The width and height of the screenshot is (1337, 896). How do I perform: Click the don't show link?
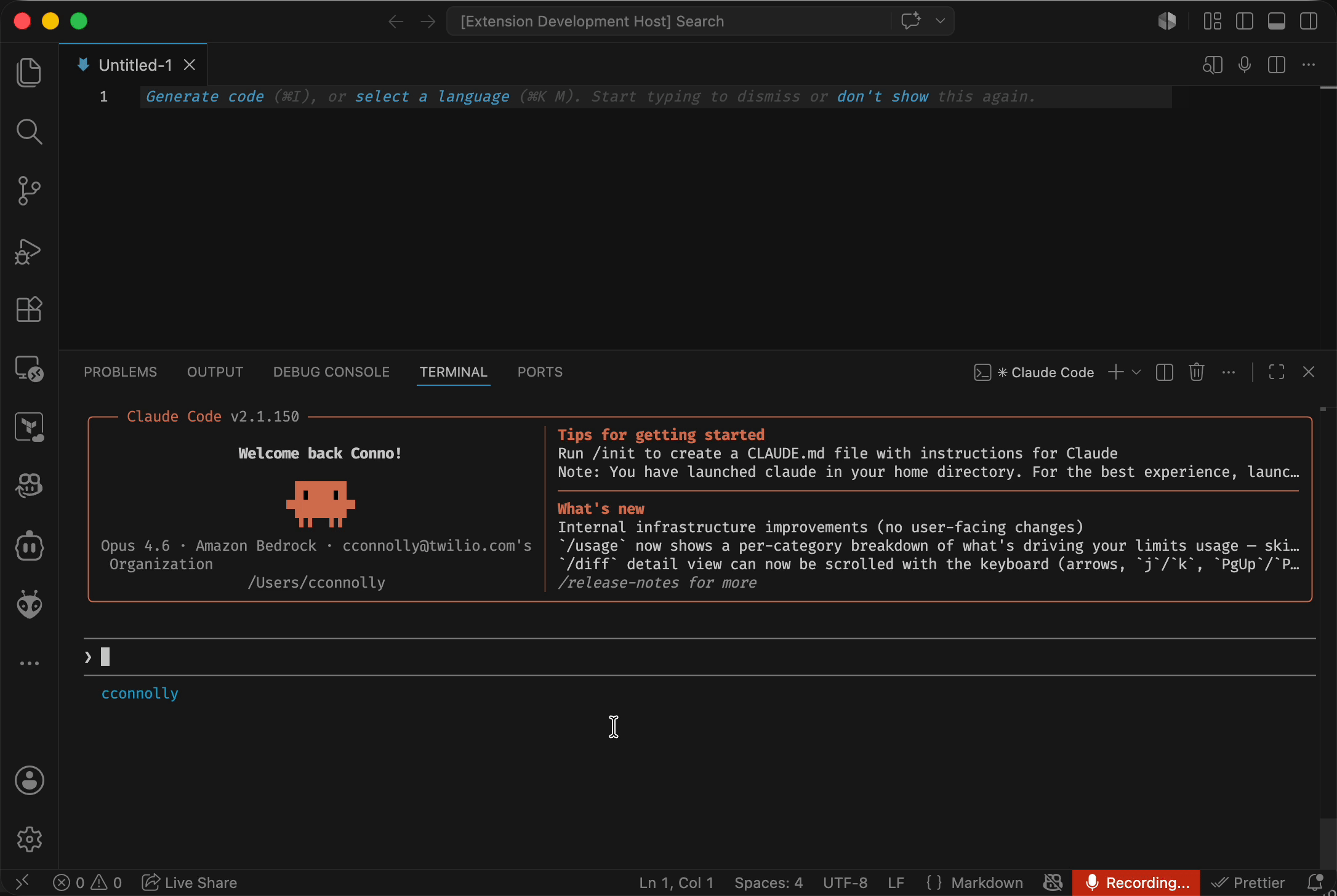pos(883,97)
